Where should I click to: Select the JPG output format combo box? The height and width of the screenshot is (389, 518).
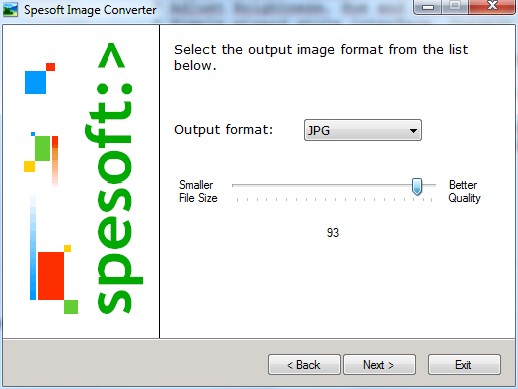363,130
